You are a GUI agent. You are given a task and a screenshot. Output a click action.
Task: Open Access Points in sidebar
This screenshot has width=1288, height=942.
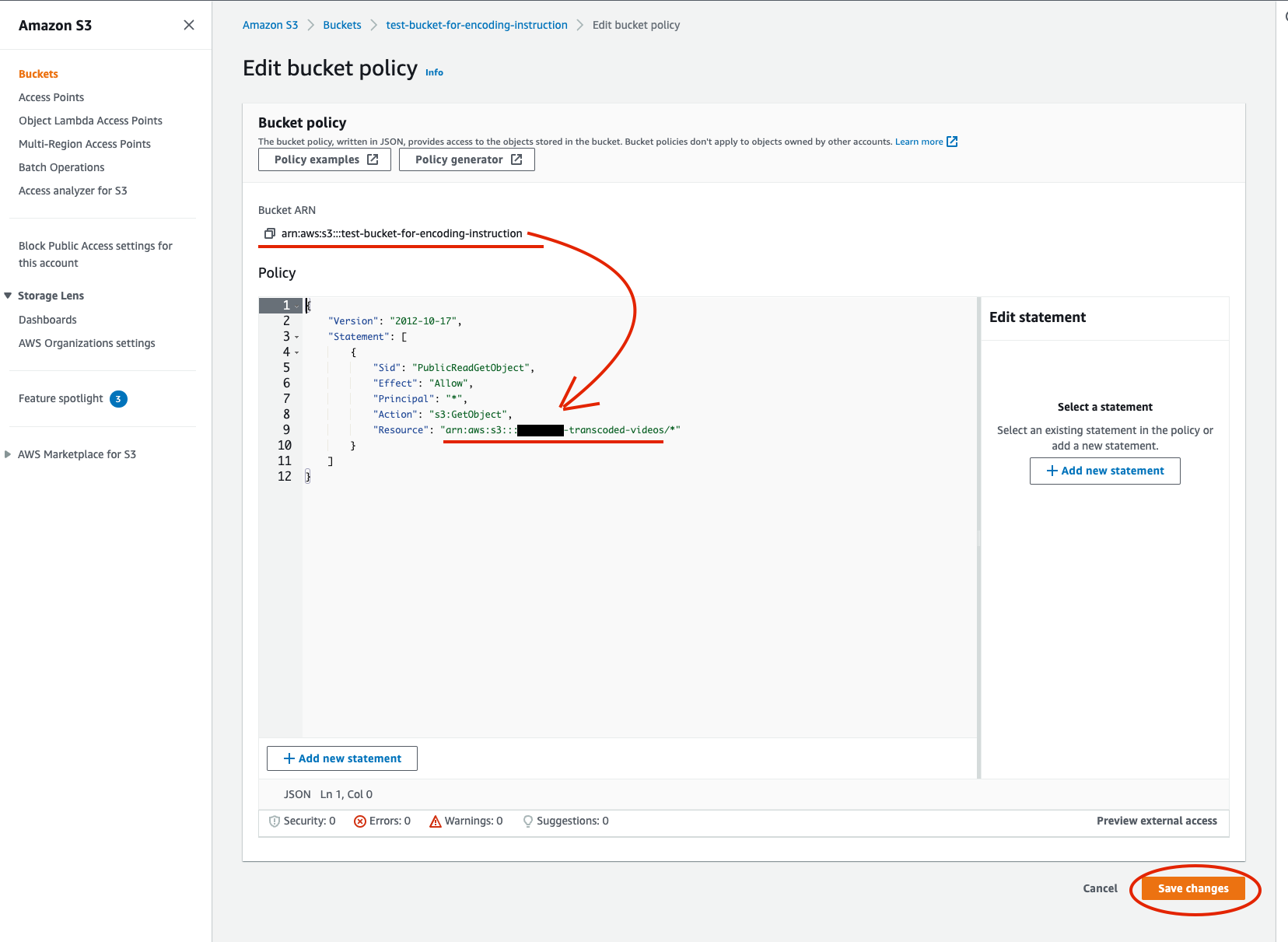[51, 97]
